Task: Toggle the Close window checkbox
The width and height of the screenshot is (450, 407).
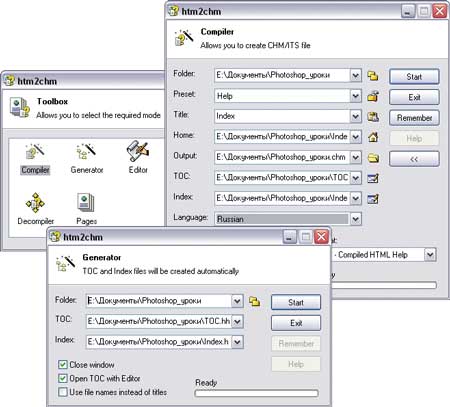Action: pyautogui.click(x=62, y=364)
